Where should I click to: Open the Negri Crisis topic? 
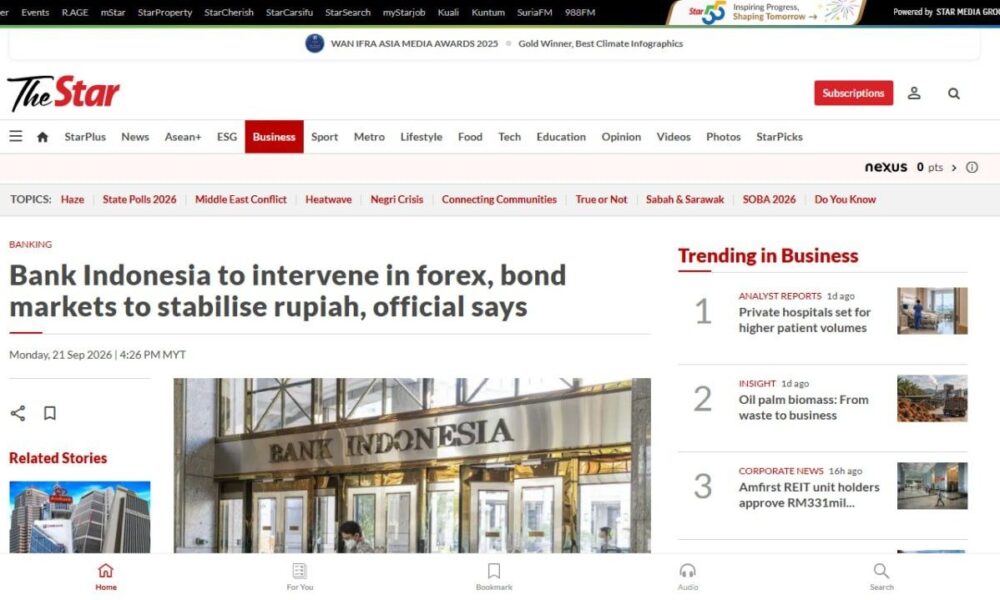click(397, 199)
